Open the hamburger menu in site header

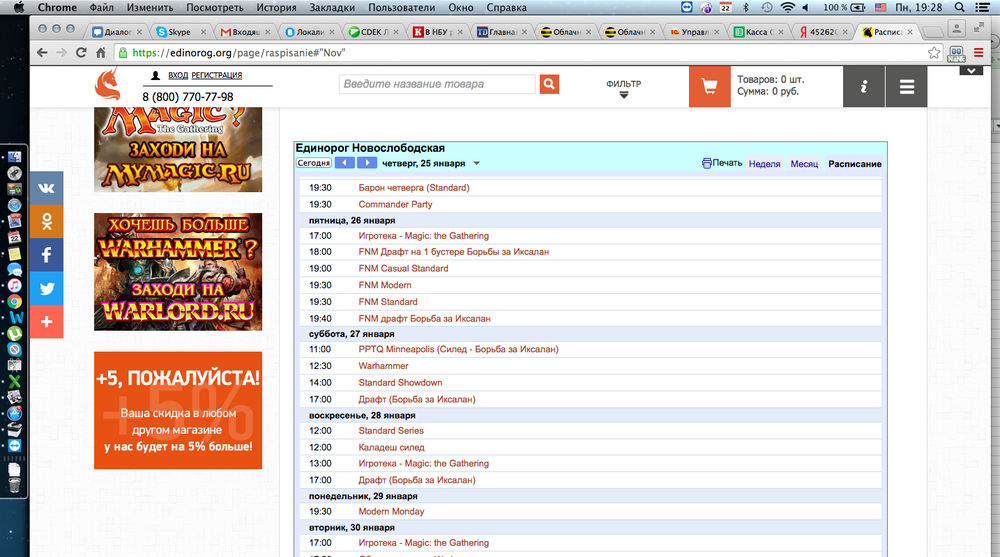coord(907,87)
